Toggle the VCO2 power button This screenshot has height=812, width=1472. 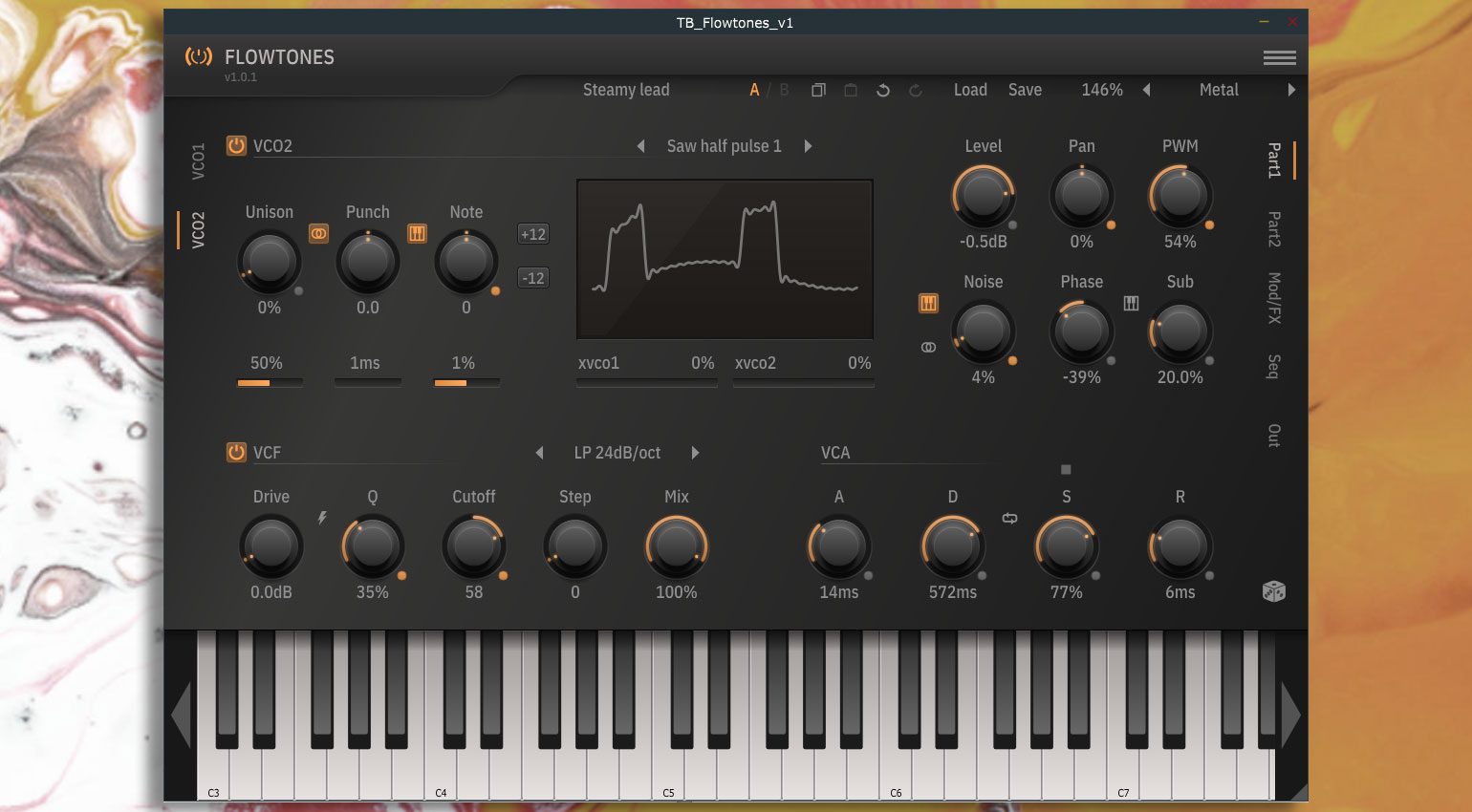click(236, 146)
